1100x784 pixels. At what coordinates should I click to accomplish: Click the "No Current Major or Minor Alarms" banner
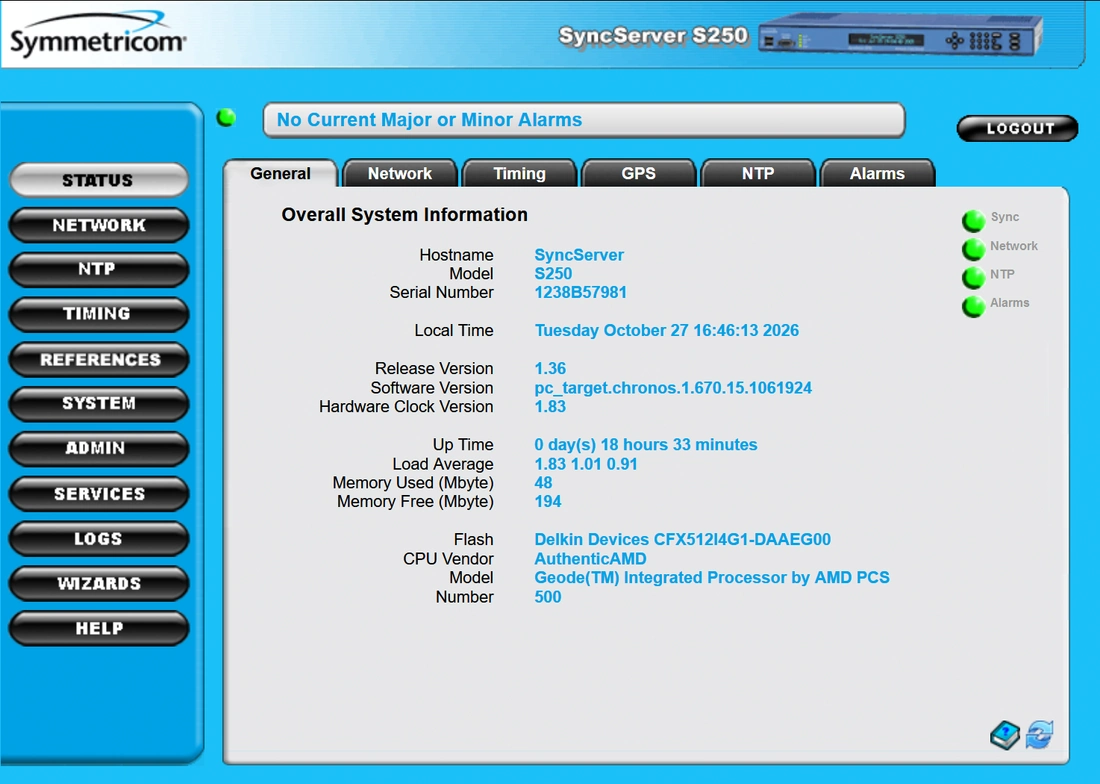pos(584,120)
